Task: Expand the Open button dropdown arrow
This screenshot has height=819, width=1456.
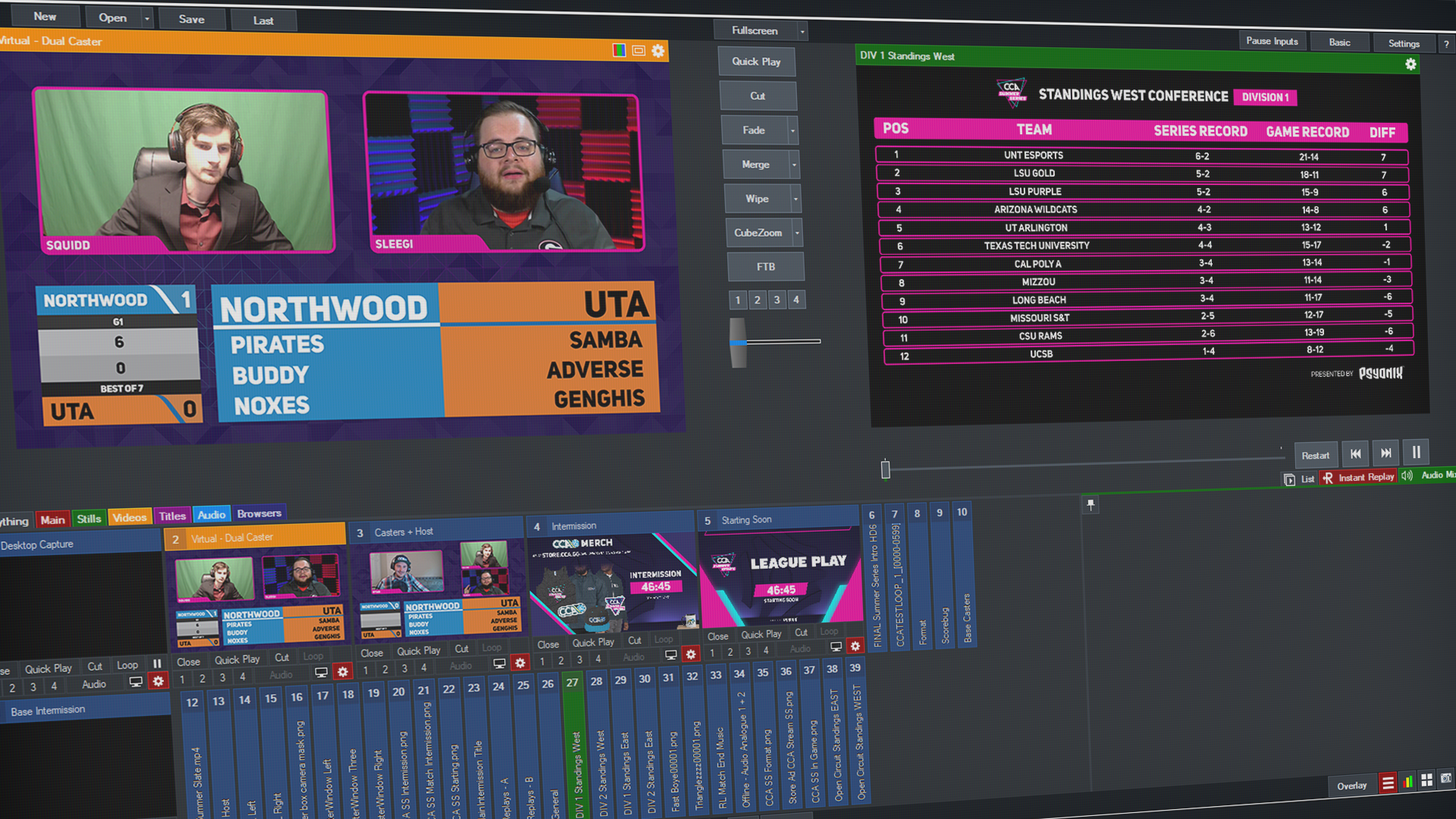Action: click(x=147, y=18)
